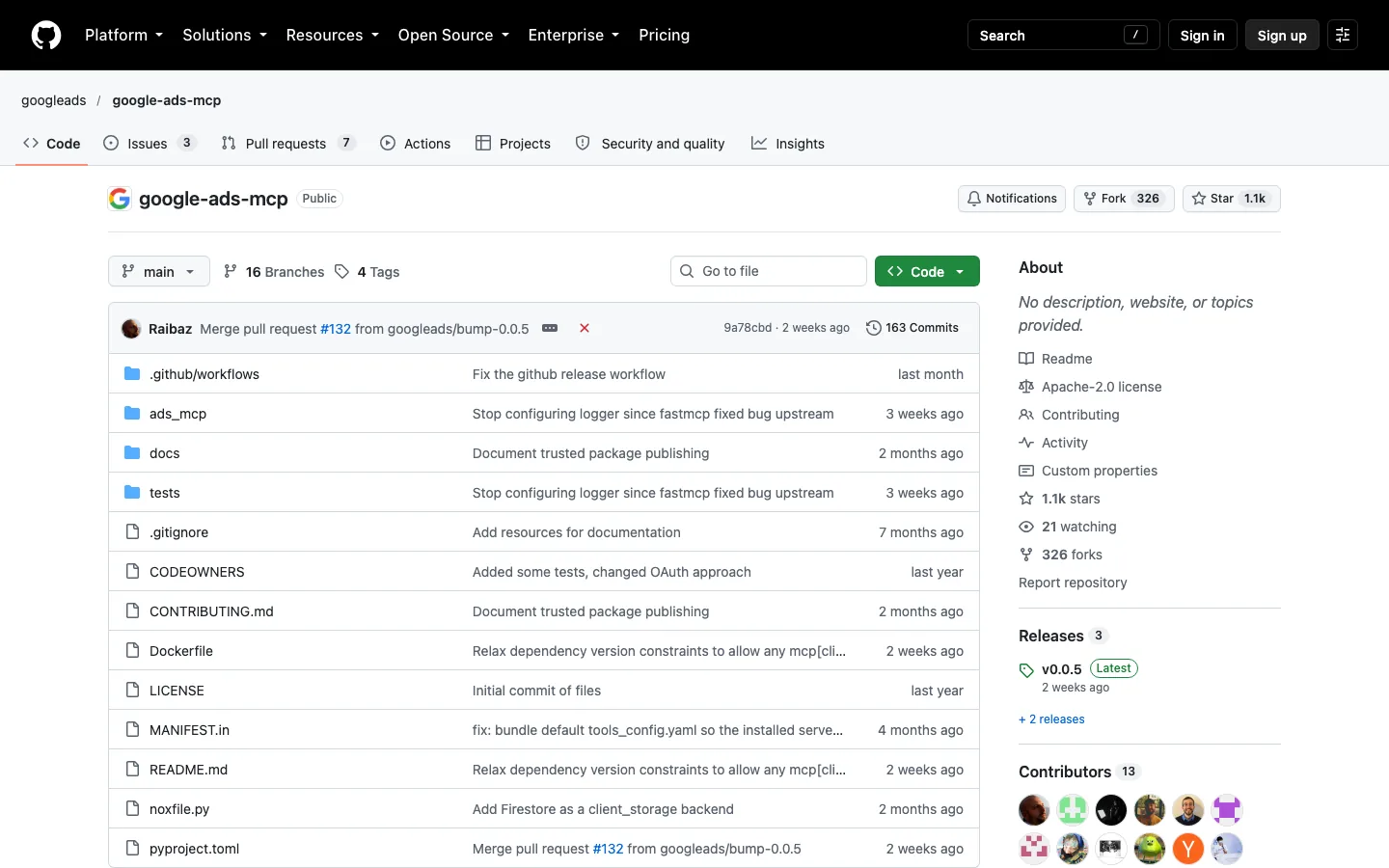Open the .github/workflows folder icon
1389x868 pixels.
click(x=132, y=373)
